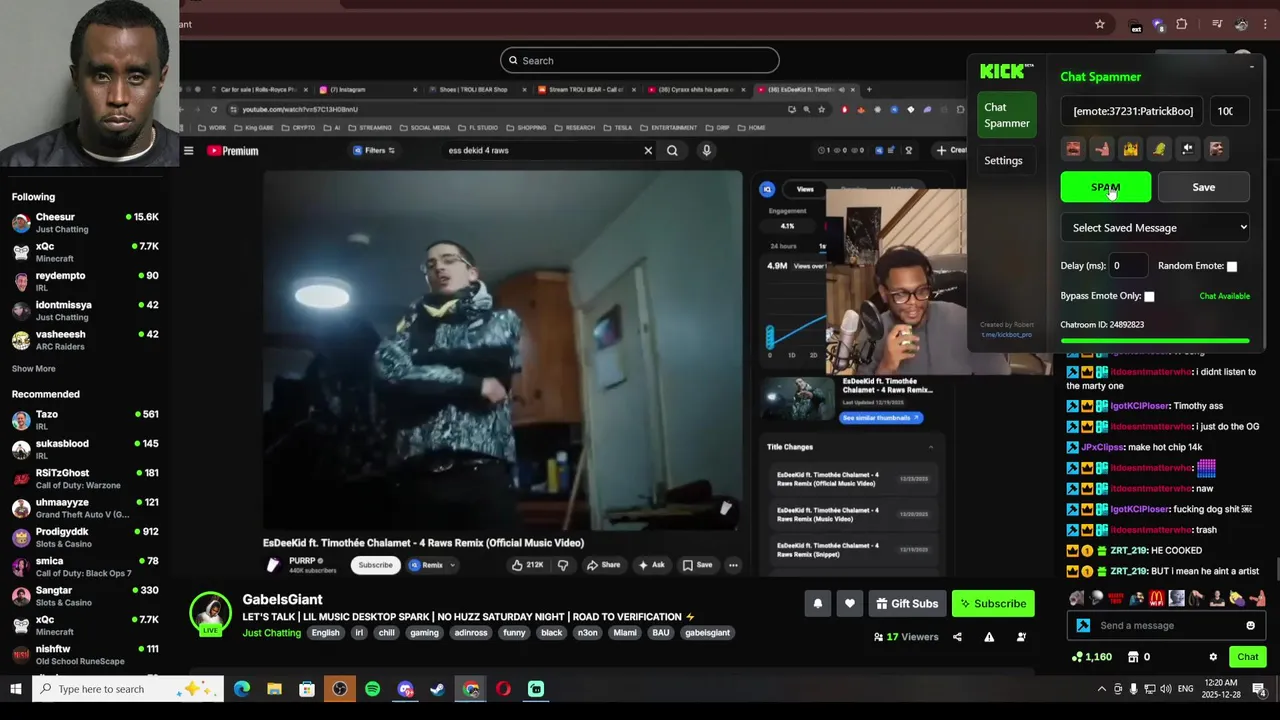Click the n3on stream tag

(x=587, y=633)
